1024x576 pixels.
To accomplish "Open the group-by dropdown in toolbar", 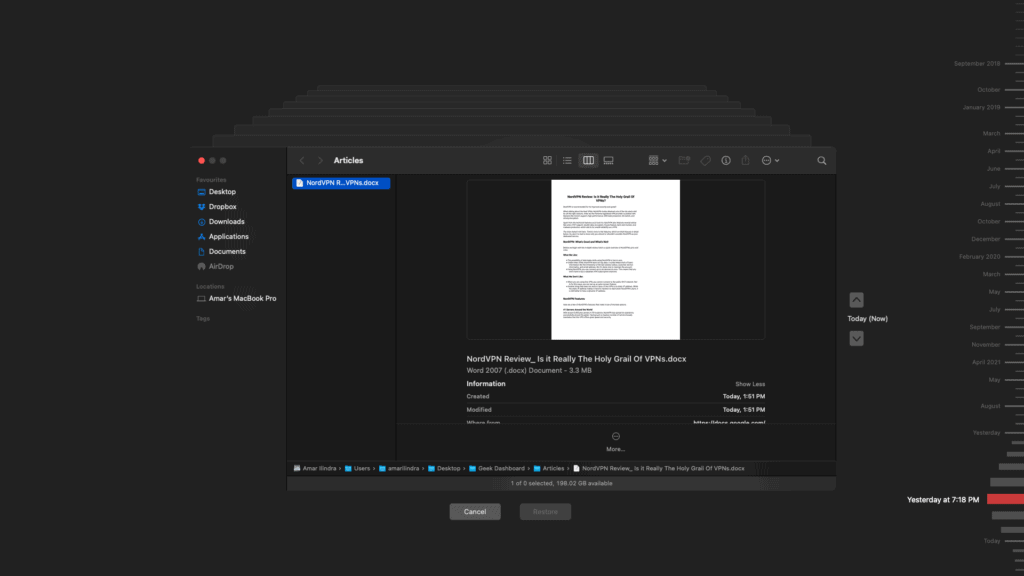I will tap(658, 161).
